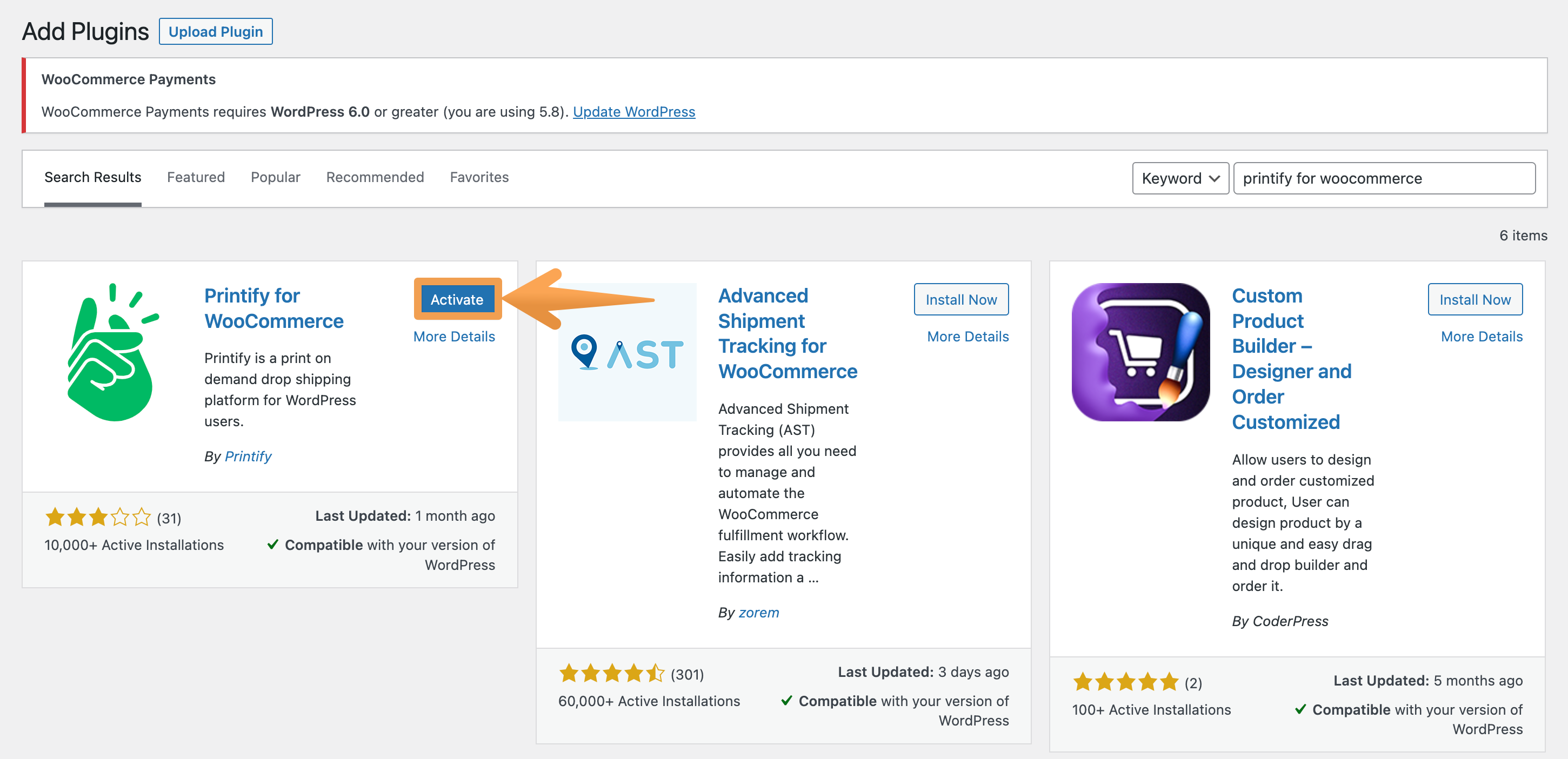Open the Advanced Shipment Tracking for WooCommerce title

click(x=788, y=333)
